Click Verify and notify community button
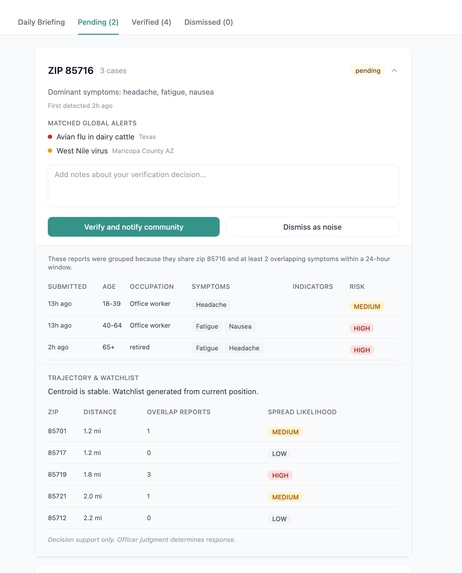Screen dimensions: 462x573 [x=133, y=227]
